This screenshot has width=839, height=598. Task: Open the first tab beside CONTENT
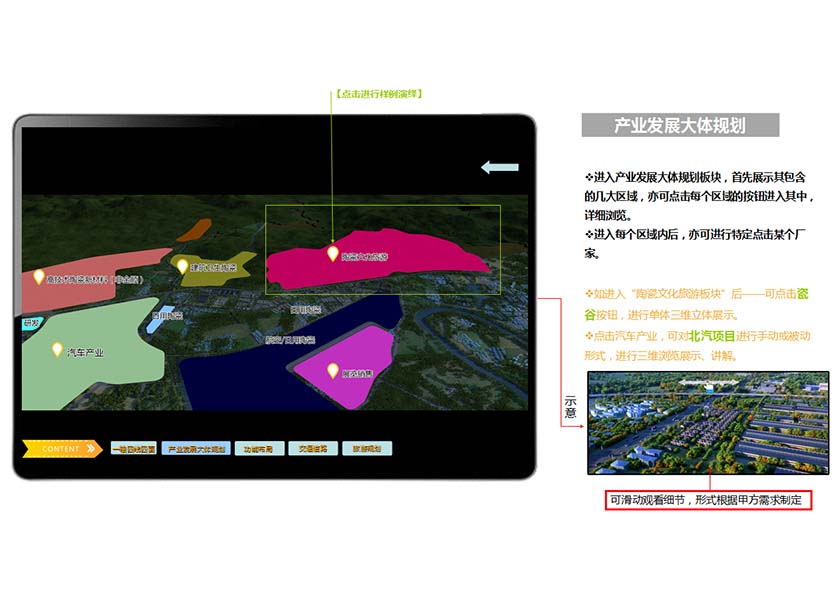(133, 449)
